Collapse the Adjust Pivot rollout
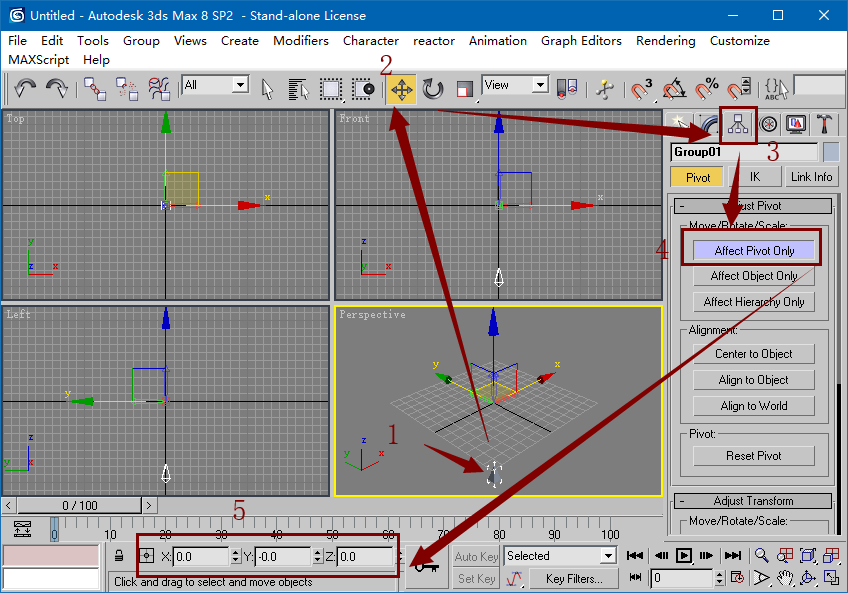848x593 pixels. [x=752, y=206]
